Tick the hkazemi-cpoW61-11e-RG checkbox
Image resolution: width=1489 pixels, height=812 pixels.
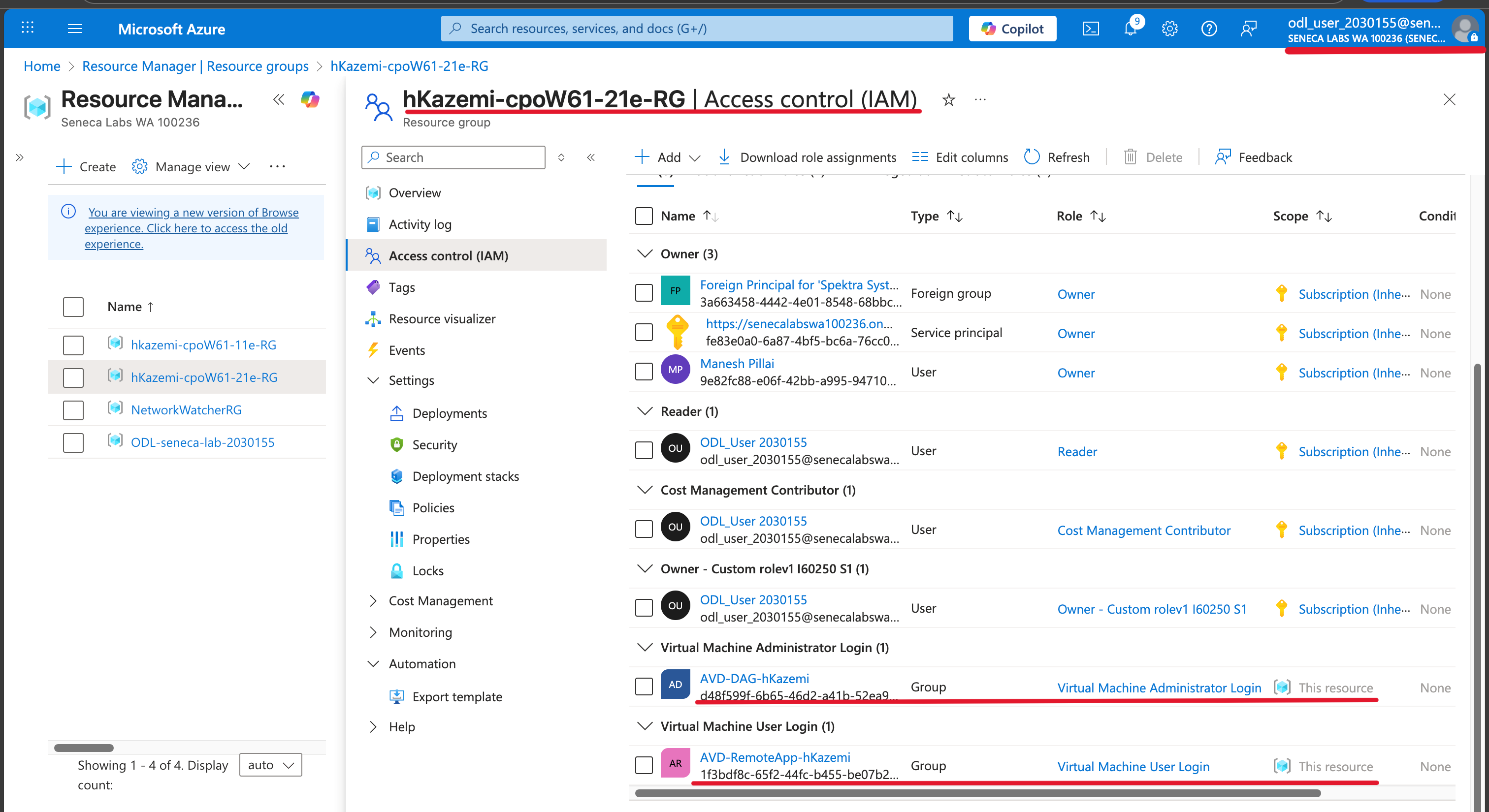tap(73, 345)
